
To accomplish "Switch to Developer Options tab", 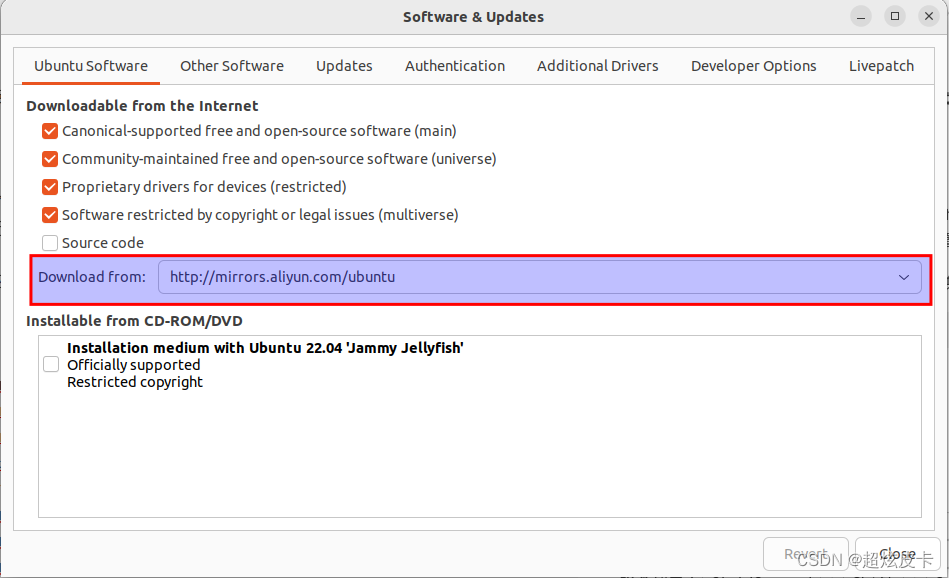I will pos(754,66).
